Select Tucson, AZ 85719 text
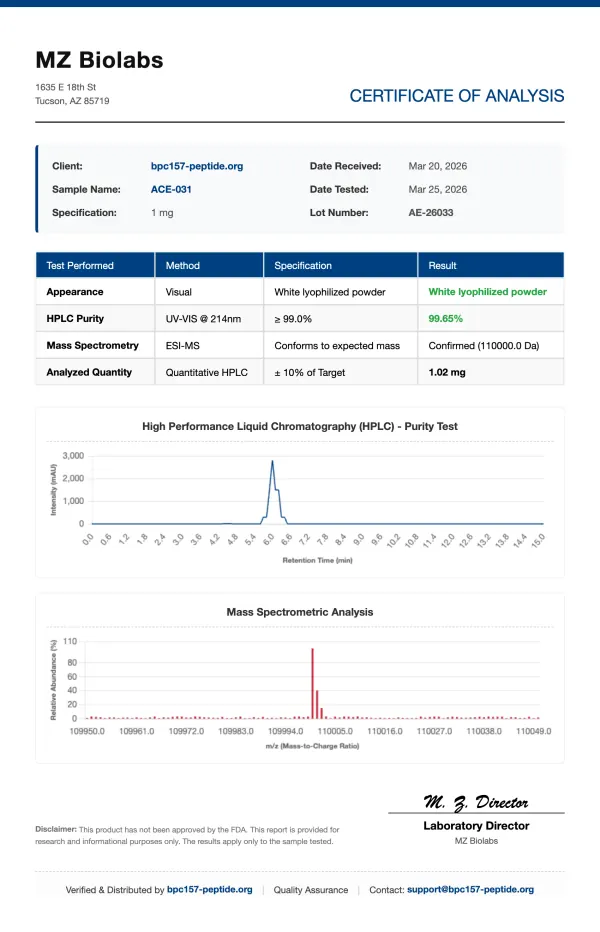Screen dimensions: 600x932 pyautogui.click(x=72, y=101)
